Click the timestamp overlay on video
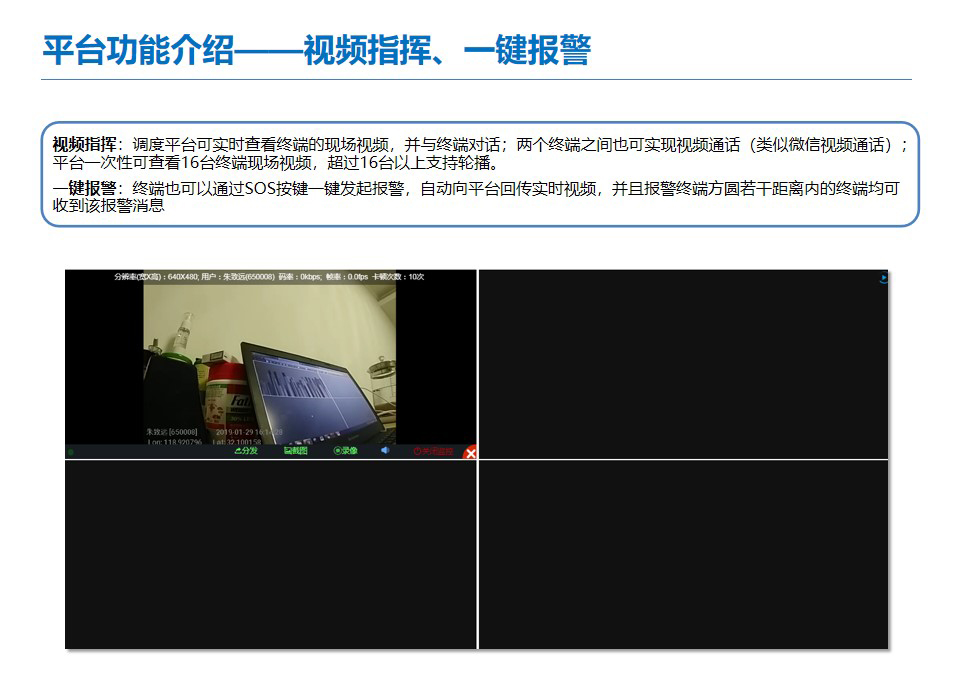 click(x=249, y=432)
